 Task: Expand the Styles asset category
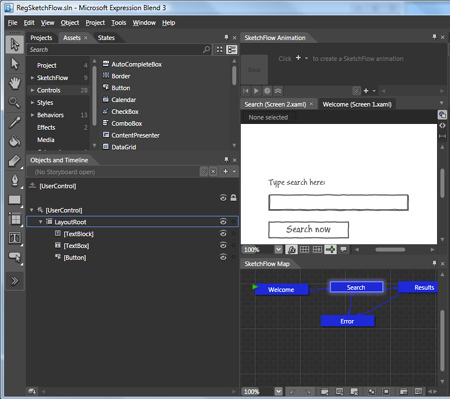[32, 102]
